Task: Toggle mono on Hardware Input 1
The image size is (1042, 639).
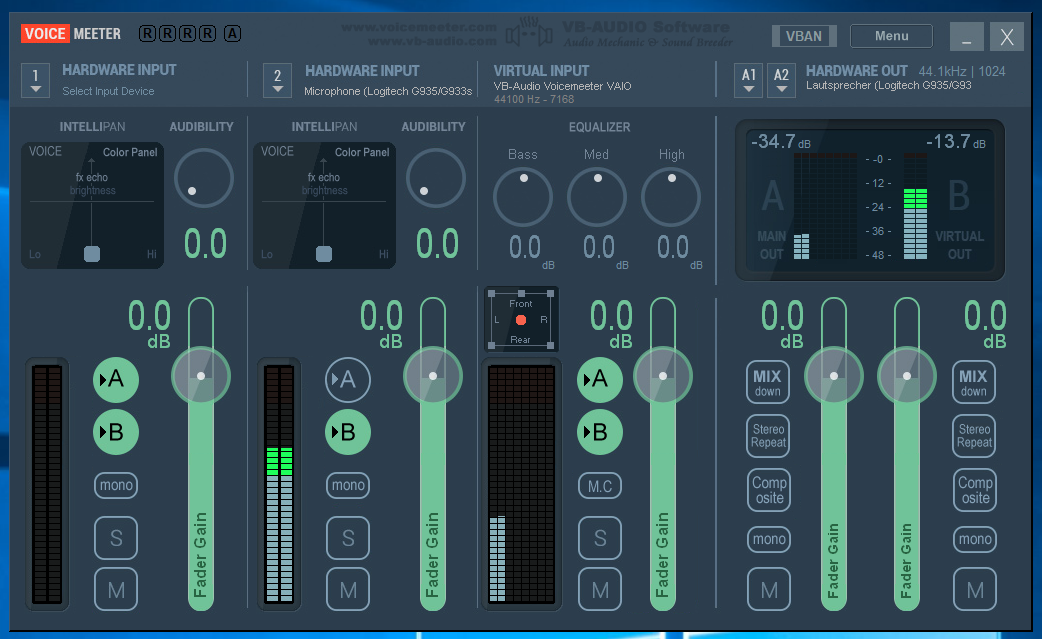Action: point(116,485)
